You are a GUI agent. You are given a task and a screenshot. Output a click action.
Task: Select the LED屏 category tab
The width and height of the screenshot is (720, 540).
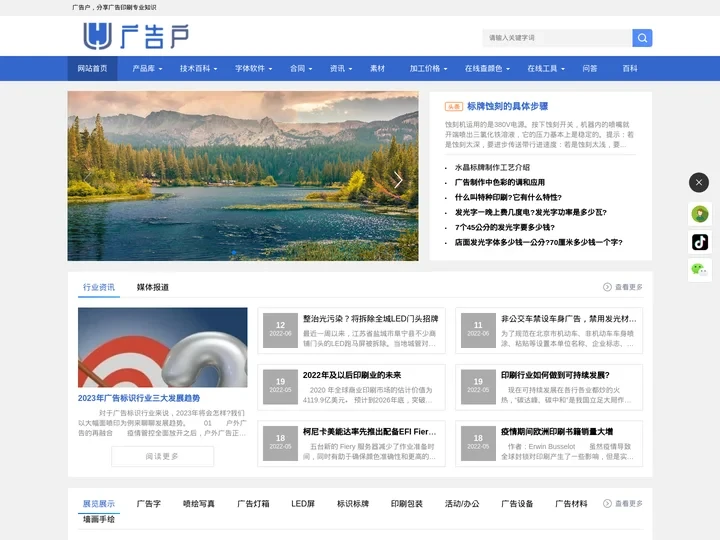tap(303, 504)
